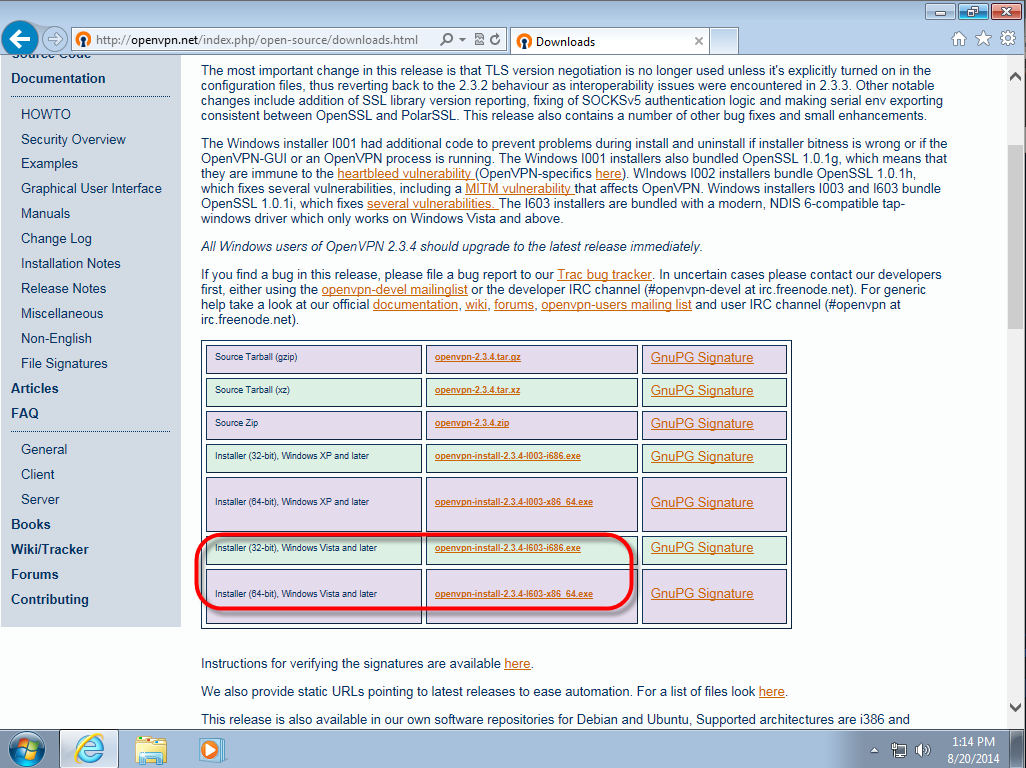Open the Trac bug tracker link
Screen dimensions: 1026x768
pyautogui.click(x=604, y=275)
